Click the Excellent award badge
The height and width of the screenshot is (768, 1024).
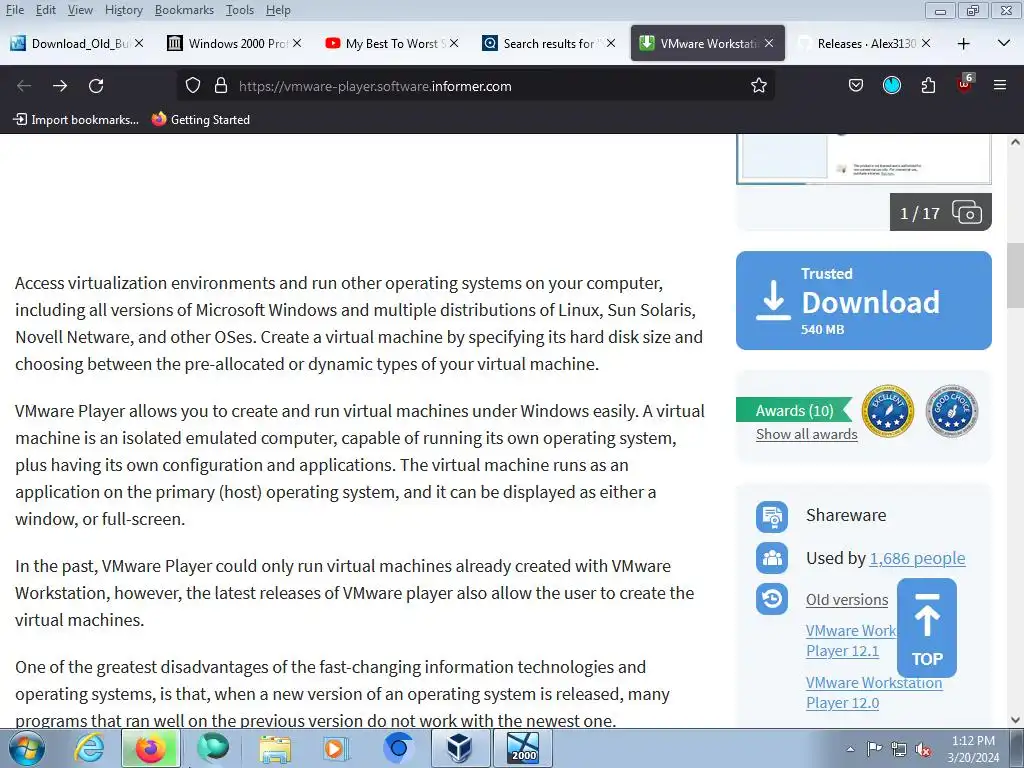click(x=888, y=411)
